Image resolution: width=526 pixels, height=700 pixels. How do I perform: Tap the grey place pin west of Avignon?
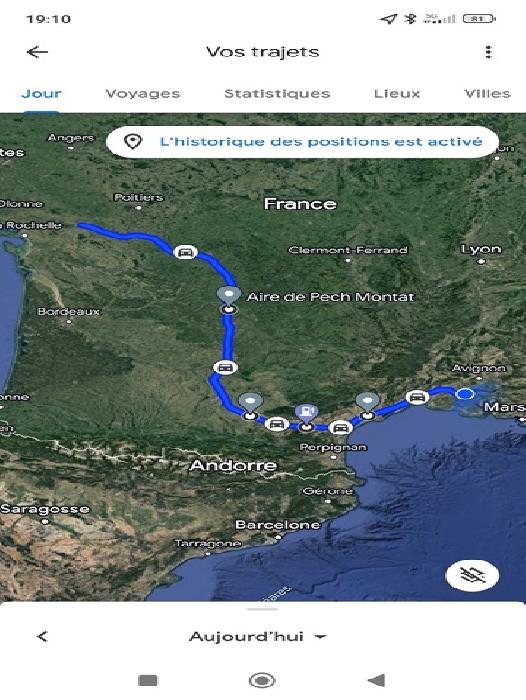coord(367,403)
